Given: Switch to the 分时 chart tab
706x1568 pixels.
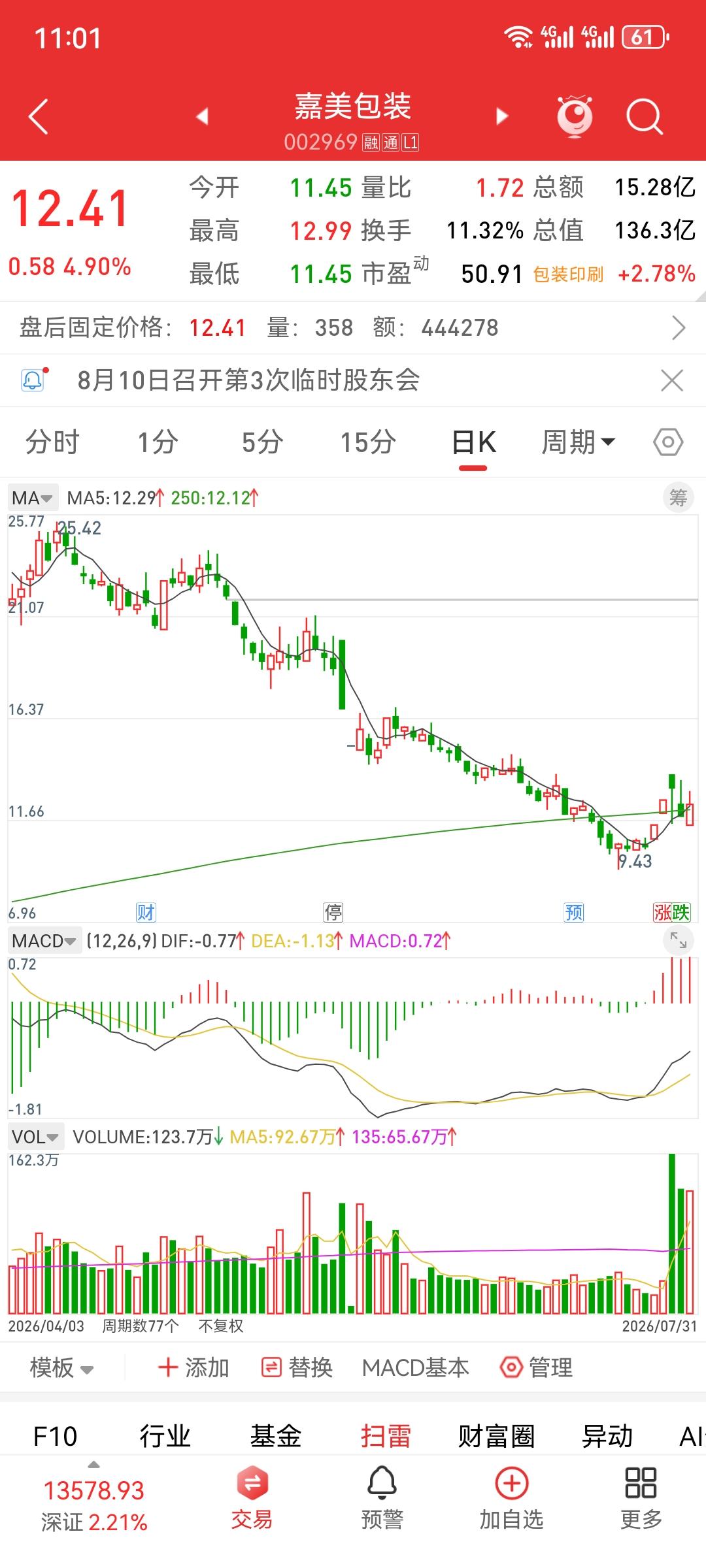Looking at the screenshot, I should (52, 442).
